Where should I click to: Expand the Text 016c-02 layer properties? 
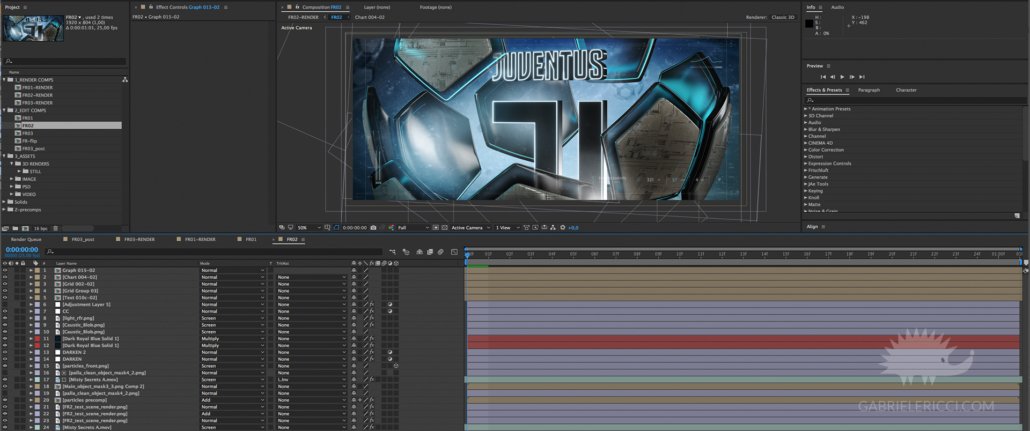coord(31,298)
